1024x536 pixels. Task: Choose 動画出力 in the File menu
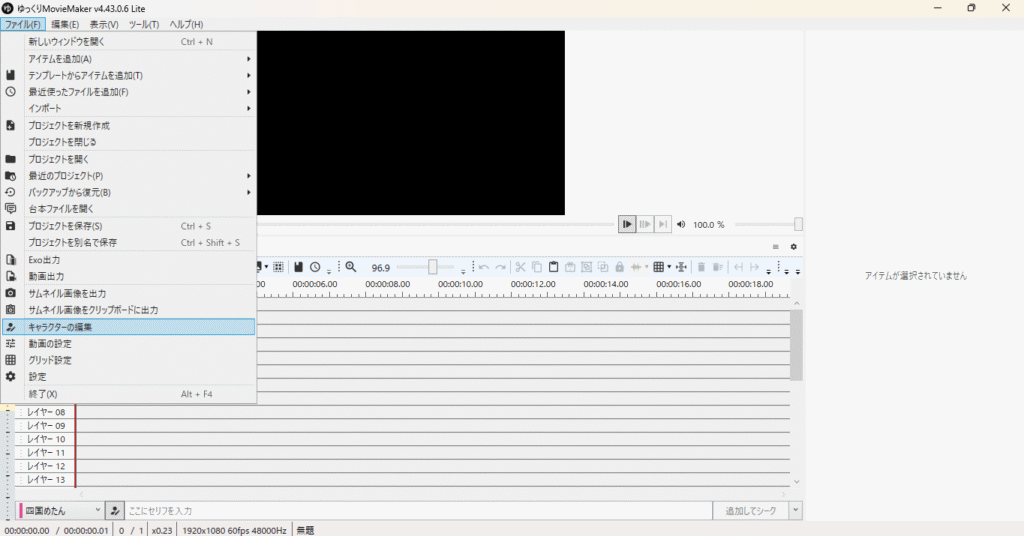tap(130, 276)
